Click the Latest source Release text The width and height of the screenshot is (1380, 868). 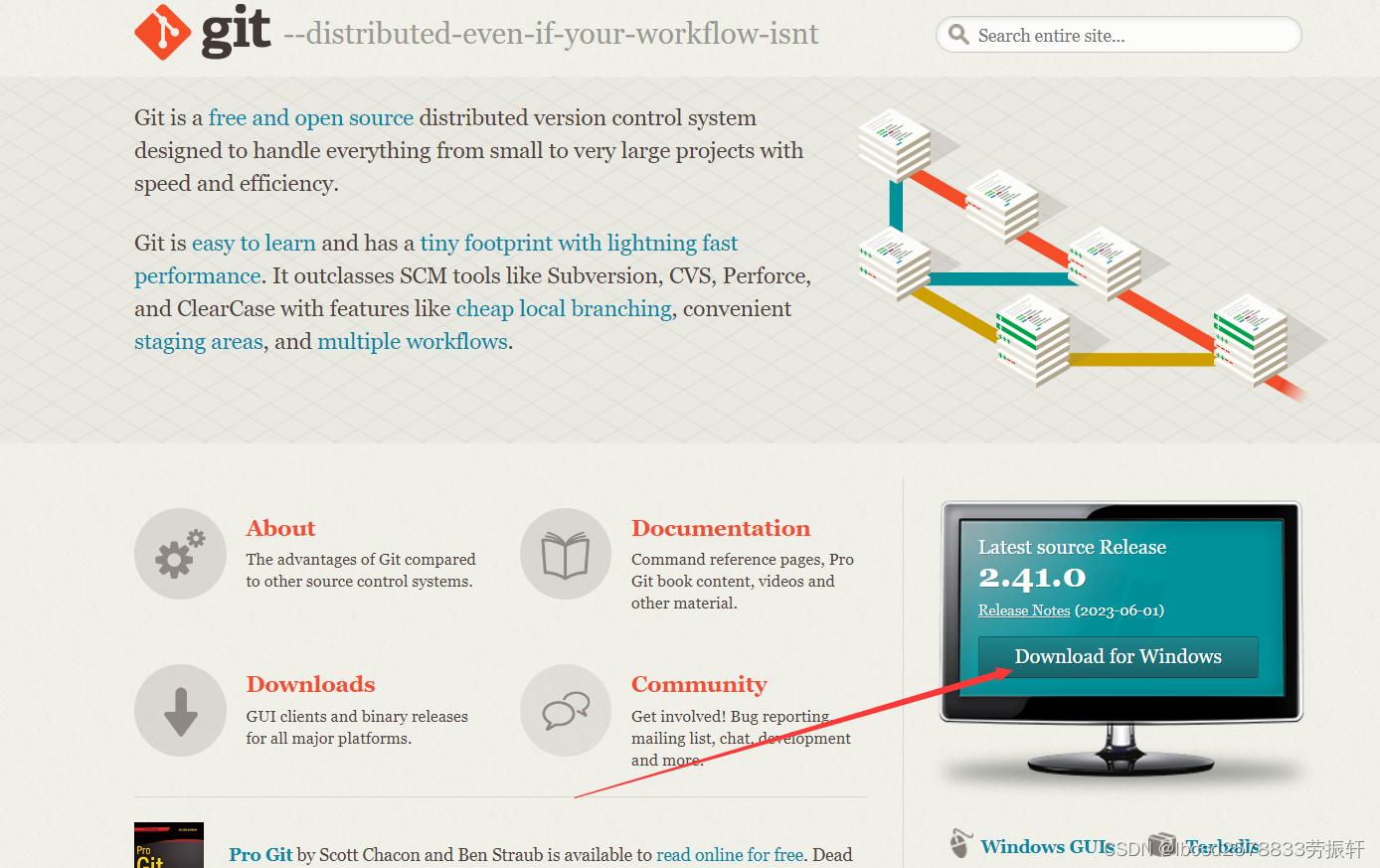click(x=1072, y=547)
